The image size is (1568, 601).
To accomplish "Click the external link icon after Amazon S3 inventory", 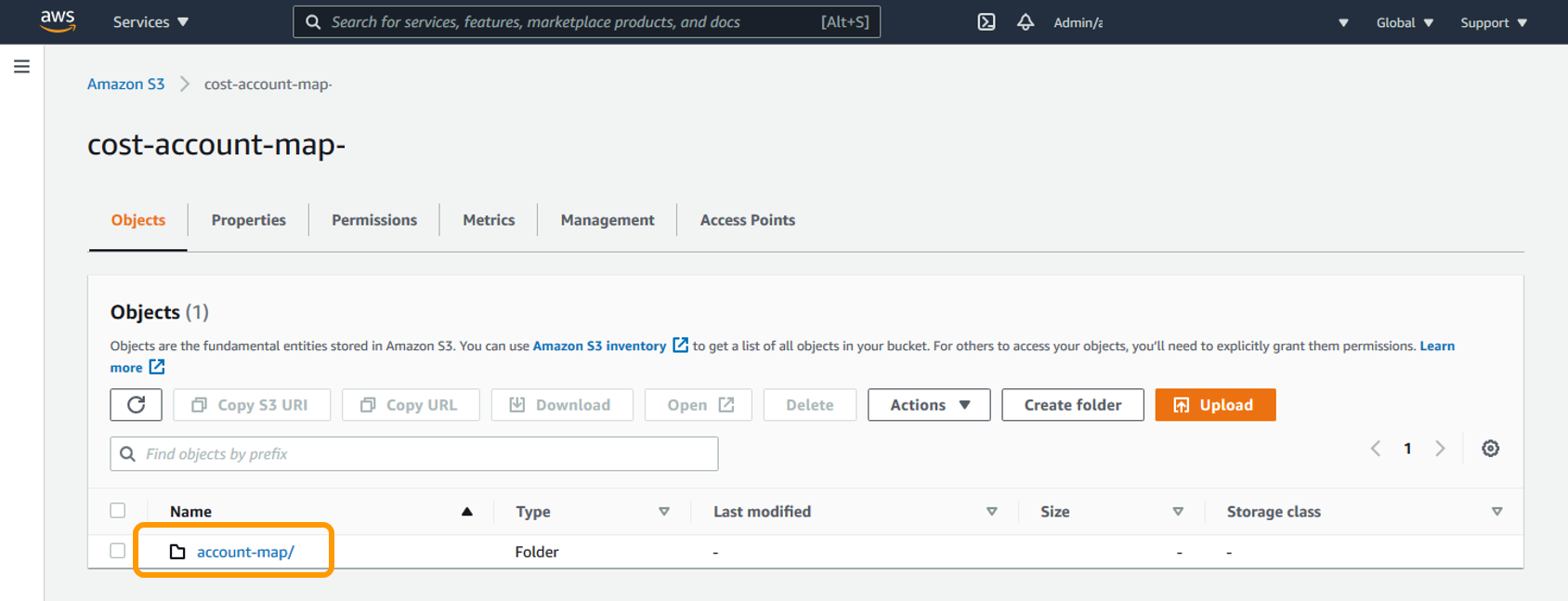I will point(680,346).
